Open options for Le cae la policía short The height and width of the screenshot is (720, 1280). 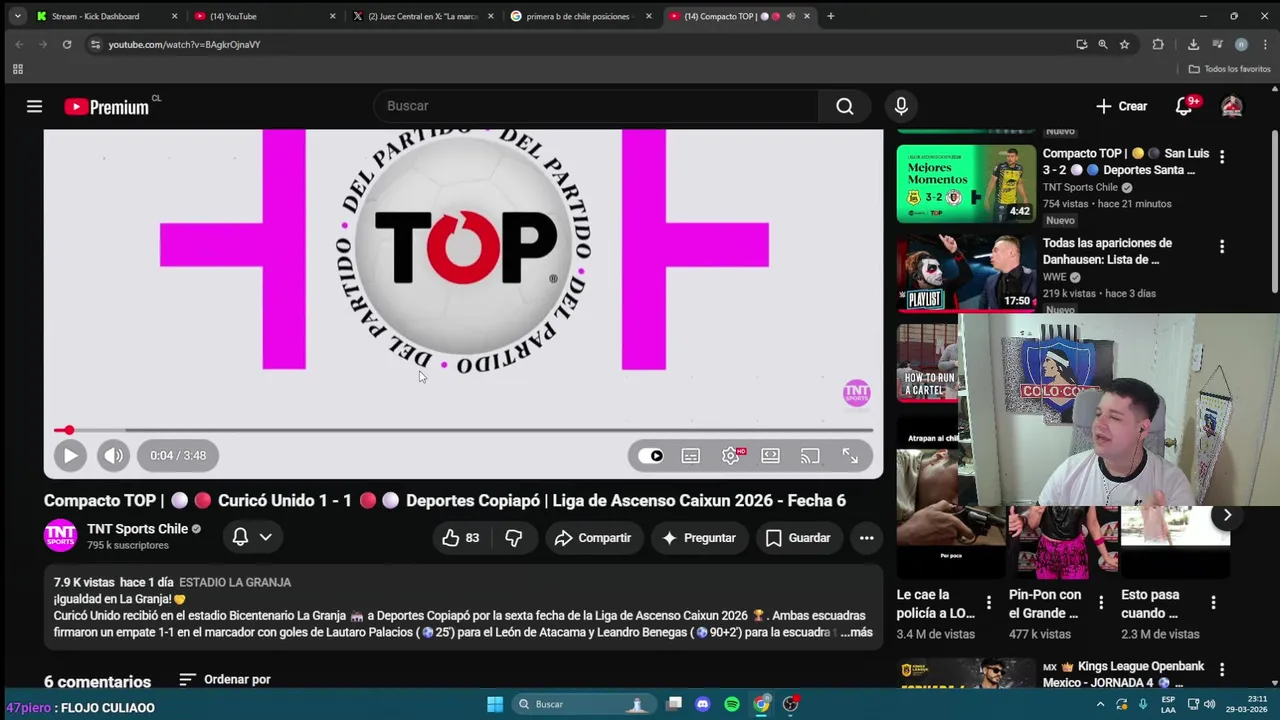988,602
